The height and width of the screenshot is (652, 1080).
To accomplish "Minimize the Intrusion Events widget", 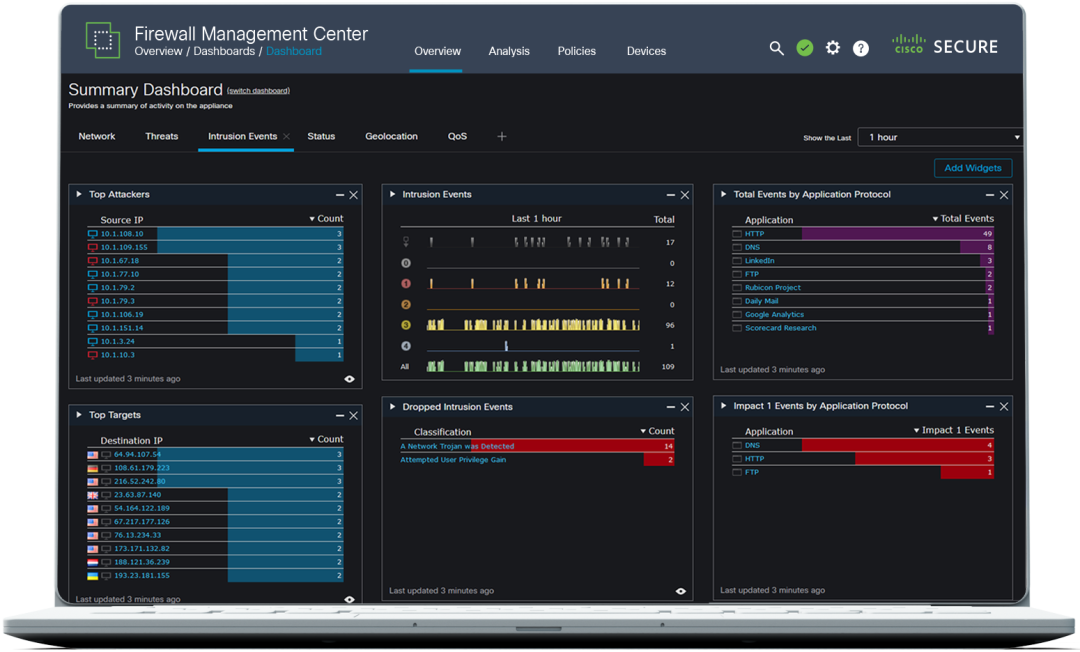I will tap(671, 196).
